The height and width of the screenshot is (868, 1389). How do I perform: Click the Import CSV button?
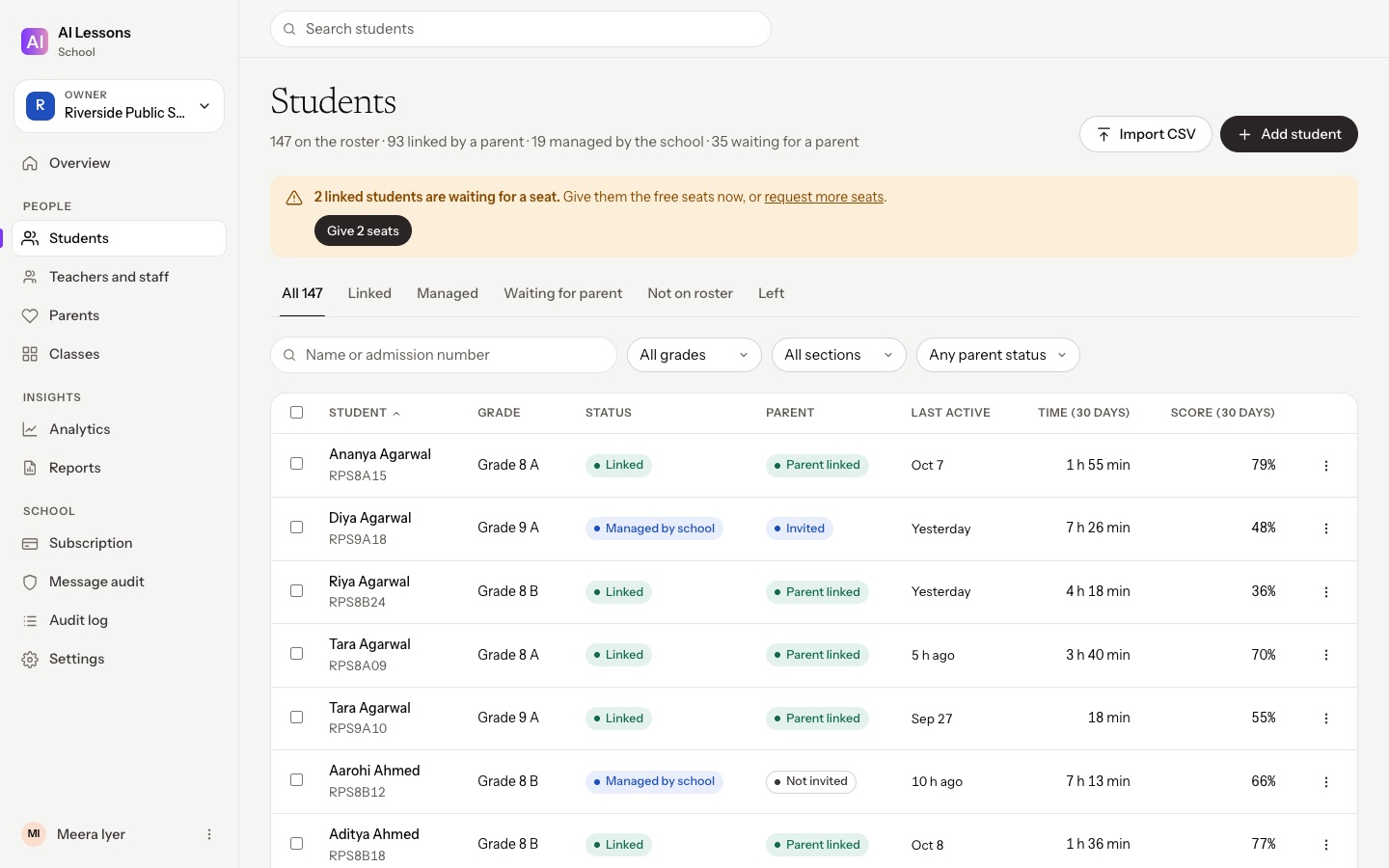click(x=1146, y=134)
